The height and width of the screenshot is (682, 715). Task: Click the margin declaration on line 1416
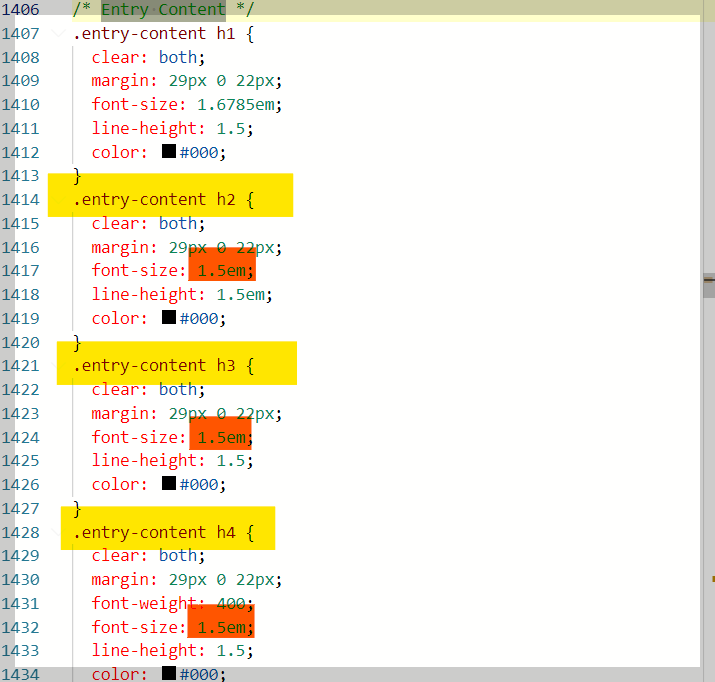[x=187, y=248]
